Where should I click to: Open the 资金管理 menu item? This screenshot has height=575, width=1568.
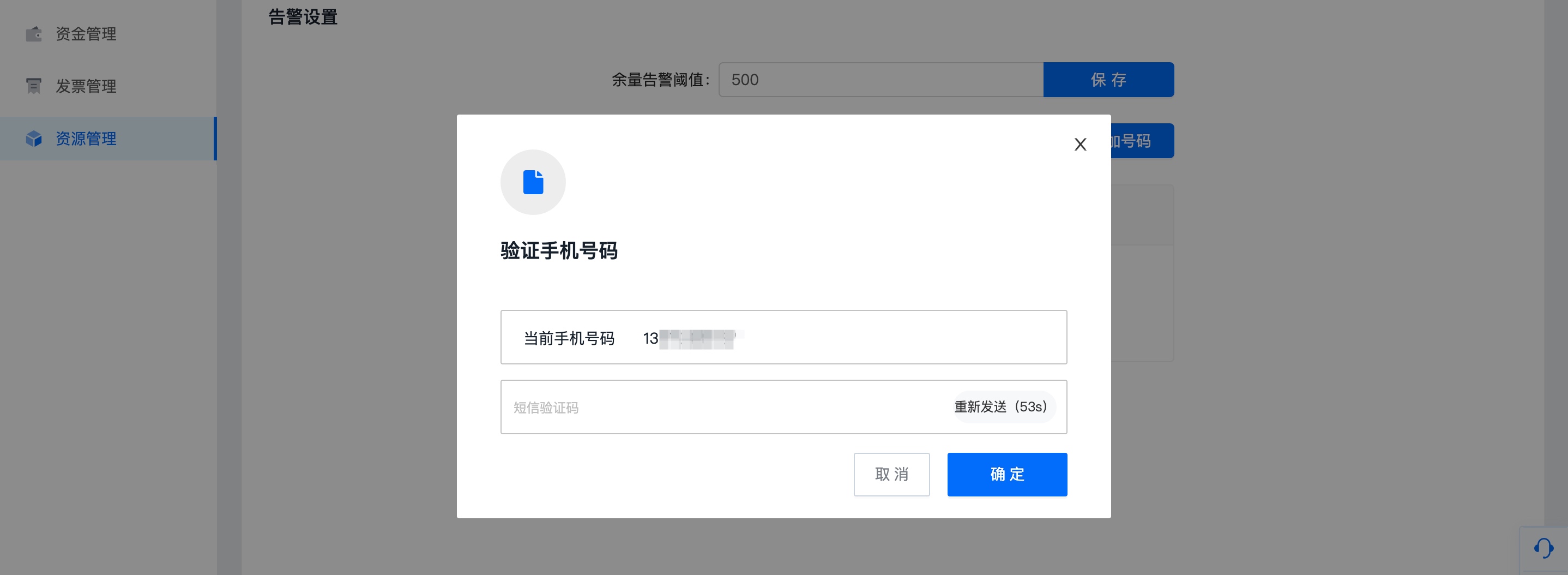(86, 34)
